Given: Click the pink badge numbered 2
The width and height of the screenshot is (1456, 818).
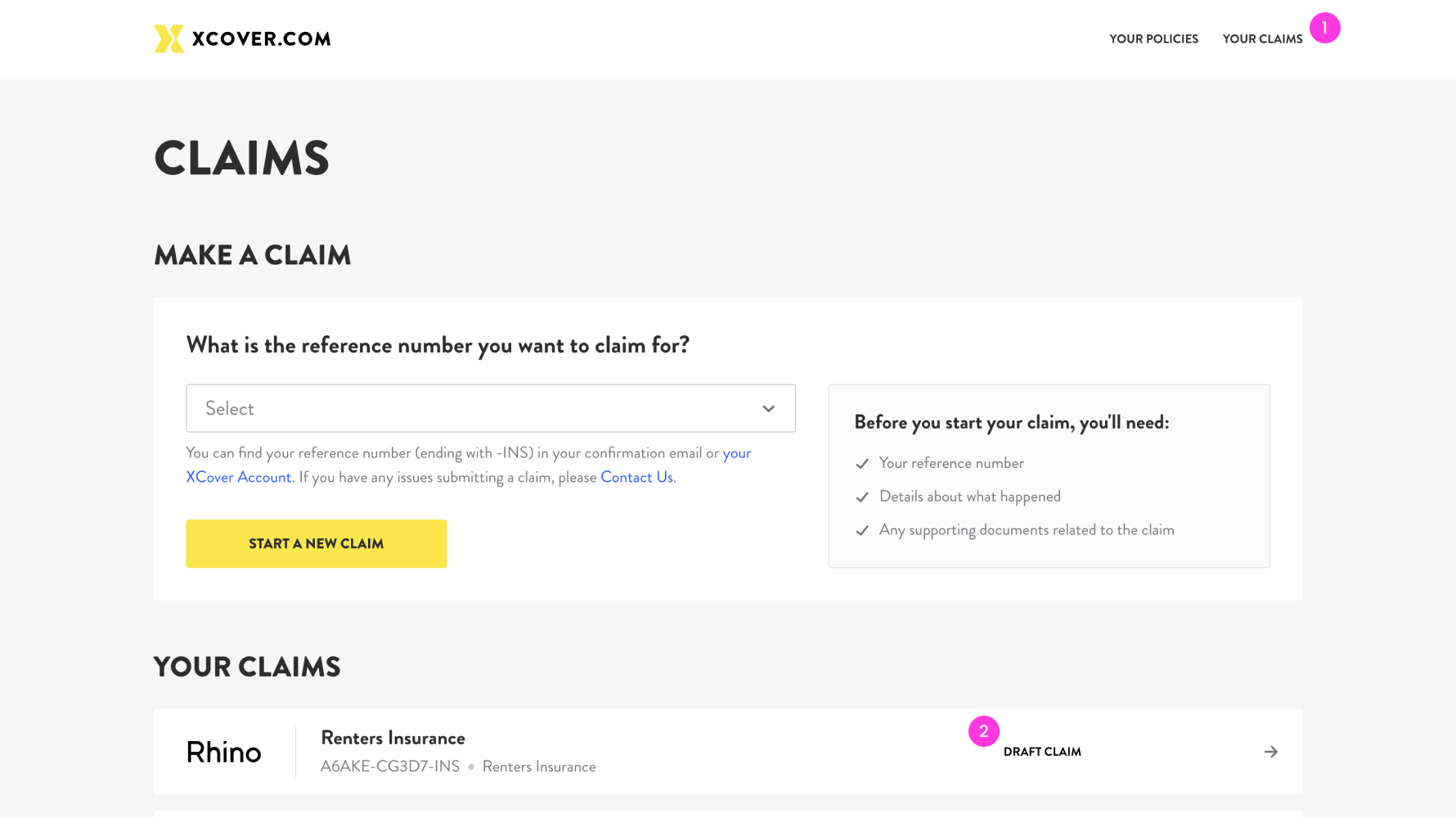Looking at the screenshot, I should pos(983,731).
